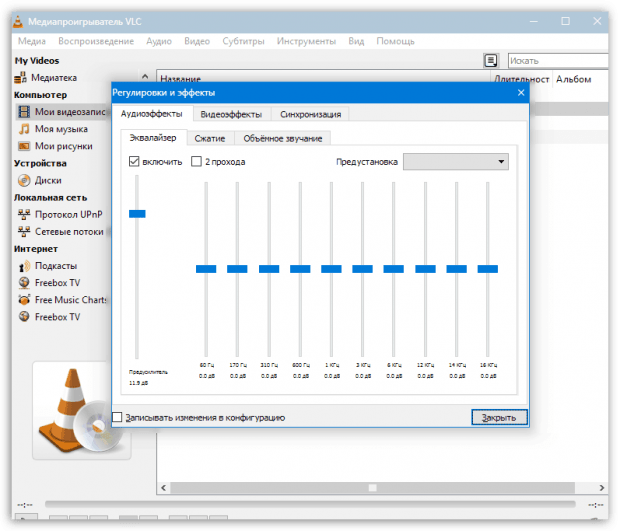This screenshot has width=620, height=531.
Task: Click the Искать search field
Action: pyautogui.click(x=558, y=61)
